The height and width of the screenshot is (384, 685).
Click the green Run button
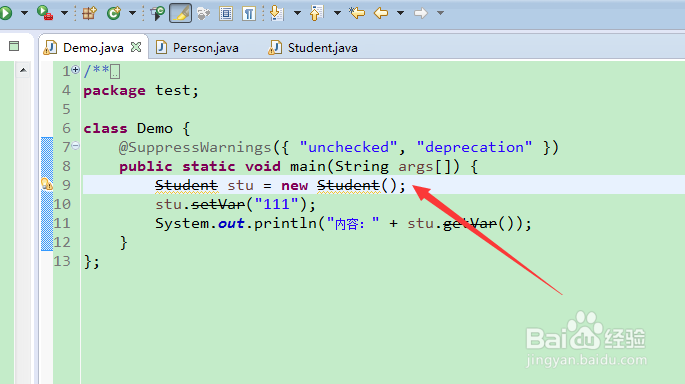tap(6, 13)
